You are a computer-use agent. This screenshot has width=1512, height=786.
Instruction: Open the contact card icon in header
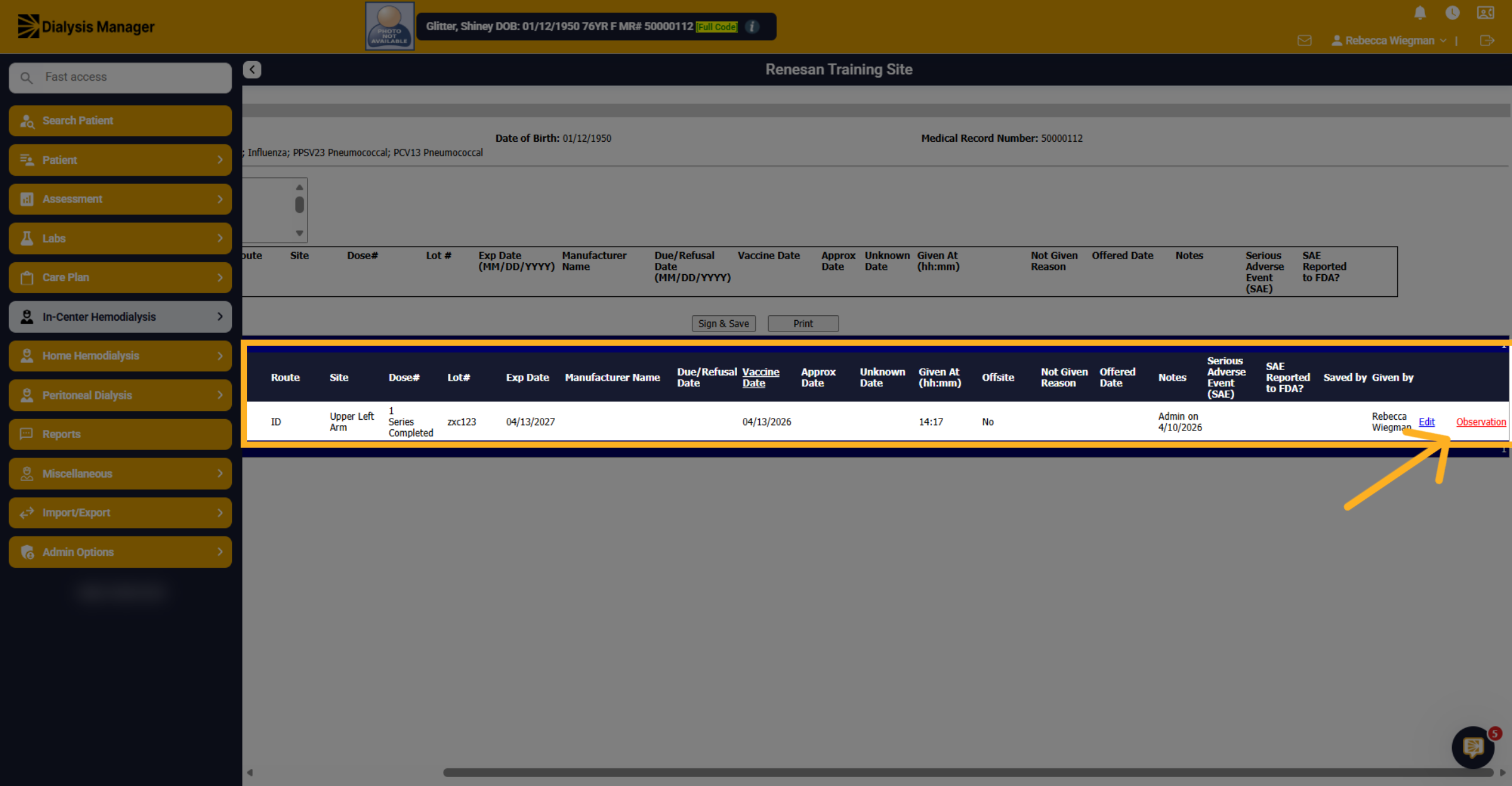click(x=1486, y=13)
